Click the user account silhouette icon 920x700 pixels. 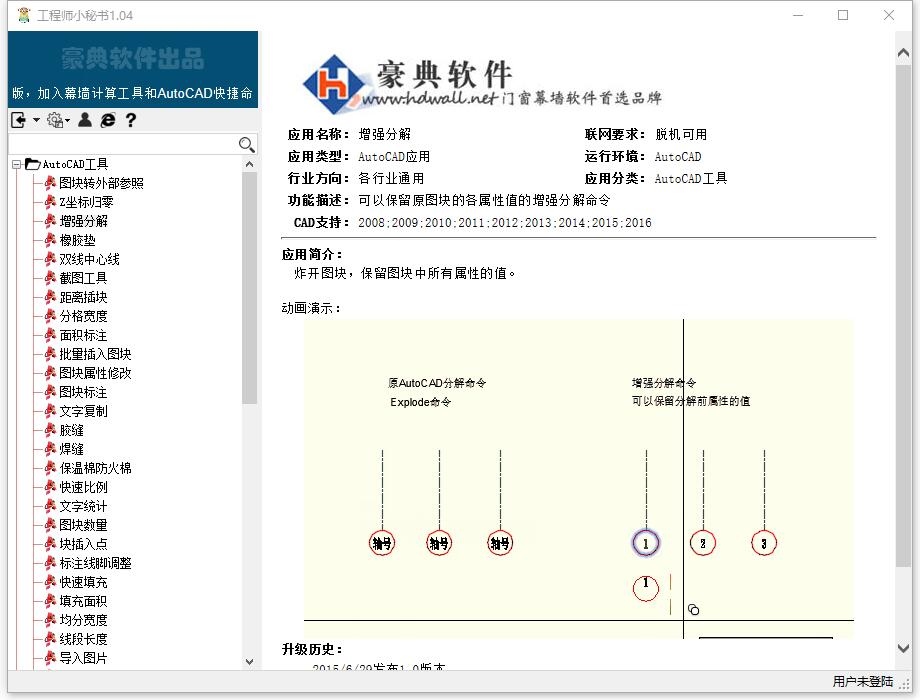pyautogui.click(x=85, y=120)
